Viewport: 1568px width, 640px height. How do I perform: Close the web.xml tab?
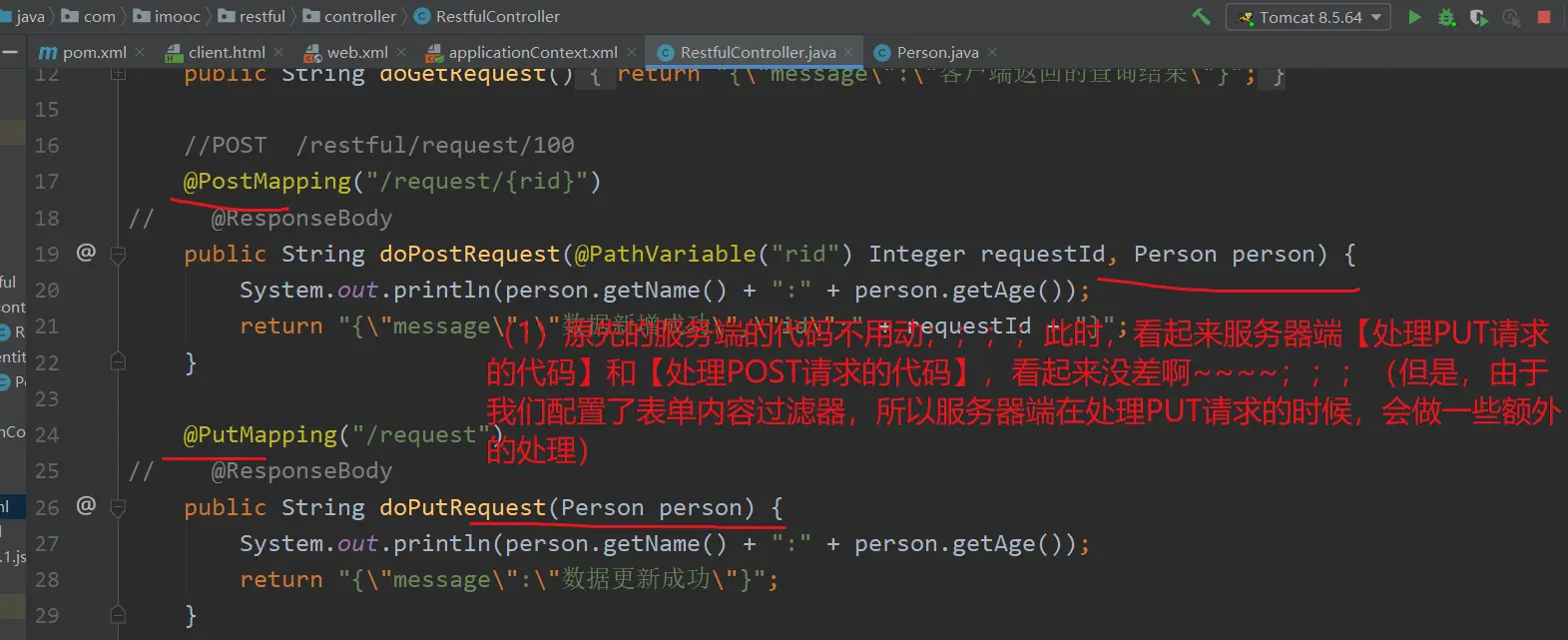coord(401,52)
